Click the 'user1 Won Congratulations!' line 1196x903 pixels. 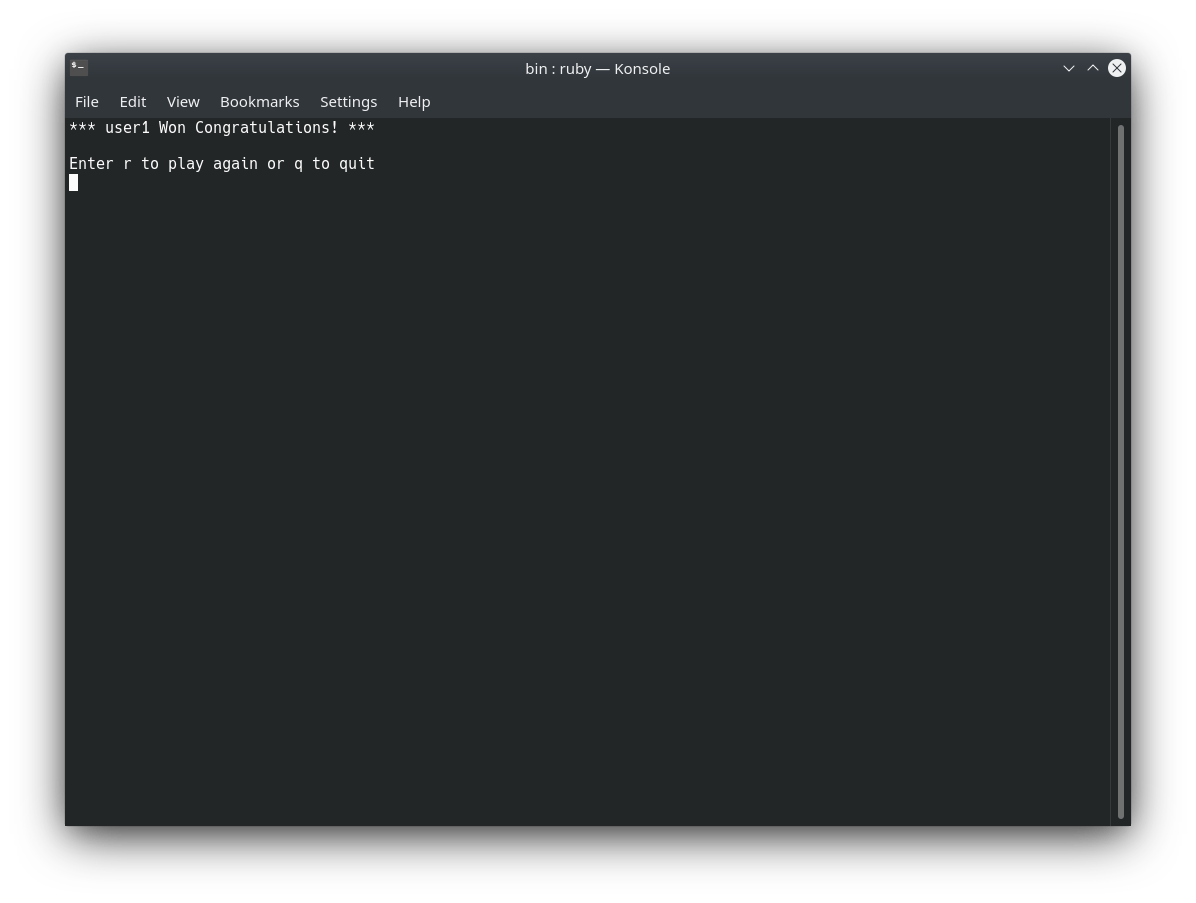click(x=222, y=127)
